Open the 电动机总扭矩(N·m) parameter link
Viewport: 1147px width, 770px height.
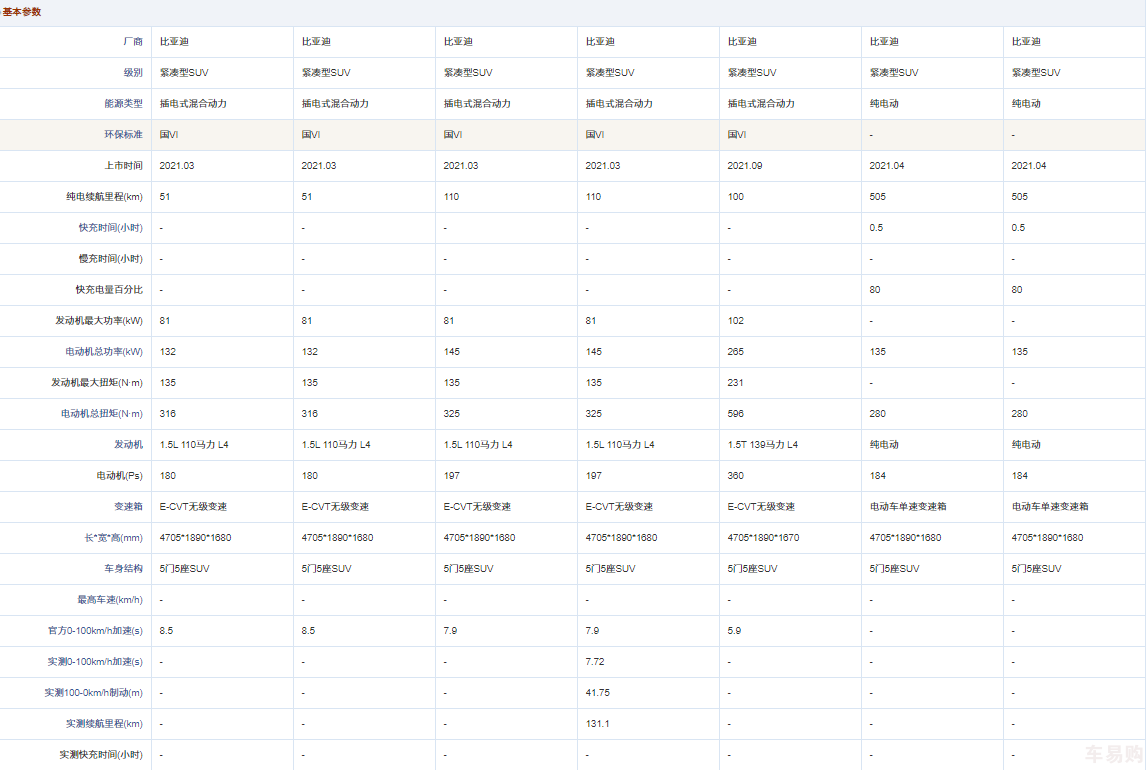click(102, 414)
